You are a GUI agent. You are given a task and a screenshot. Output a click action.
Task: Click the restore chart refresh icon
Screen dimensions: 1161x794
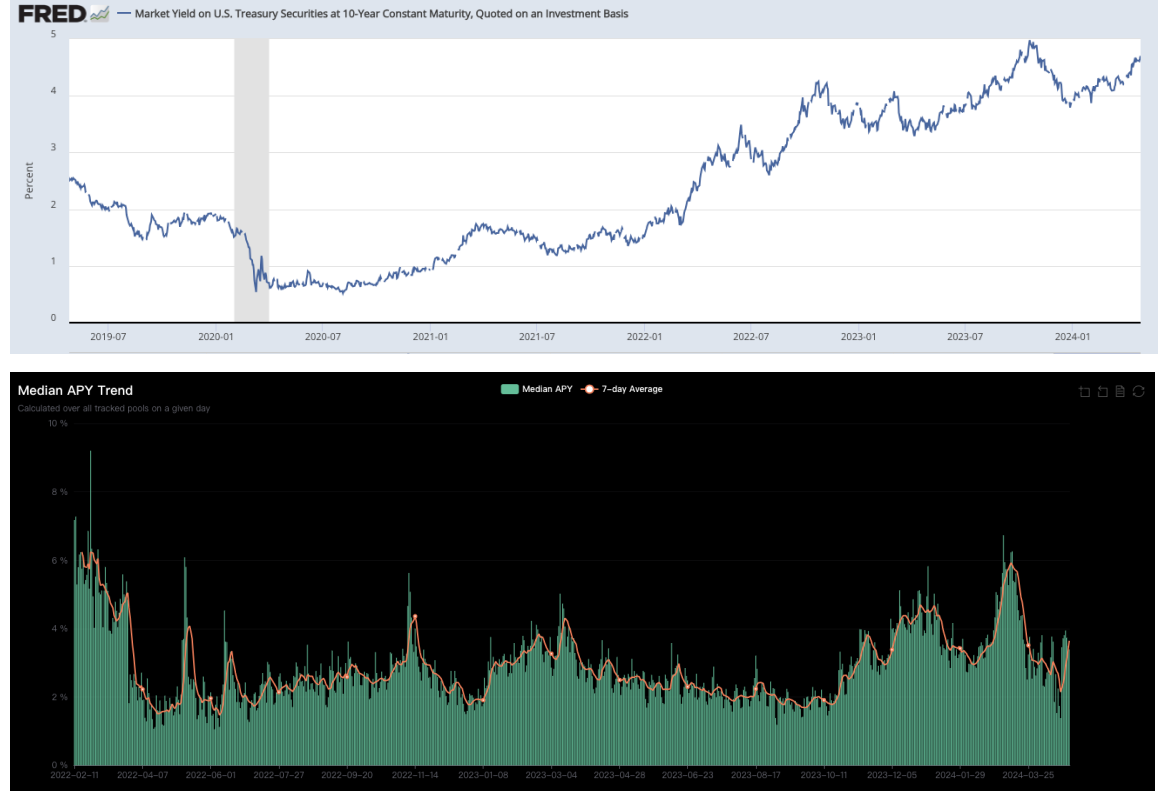[x=1138, y=391]
